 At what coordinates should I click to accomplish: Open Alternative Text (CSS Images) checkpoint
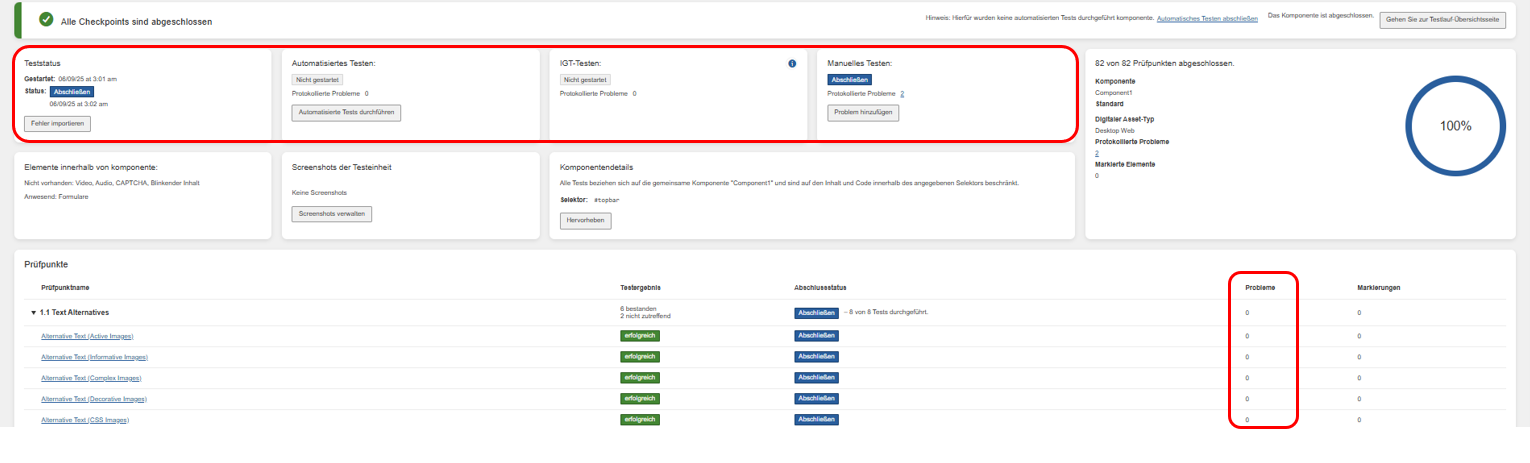coord(85,420)
